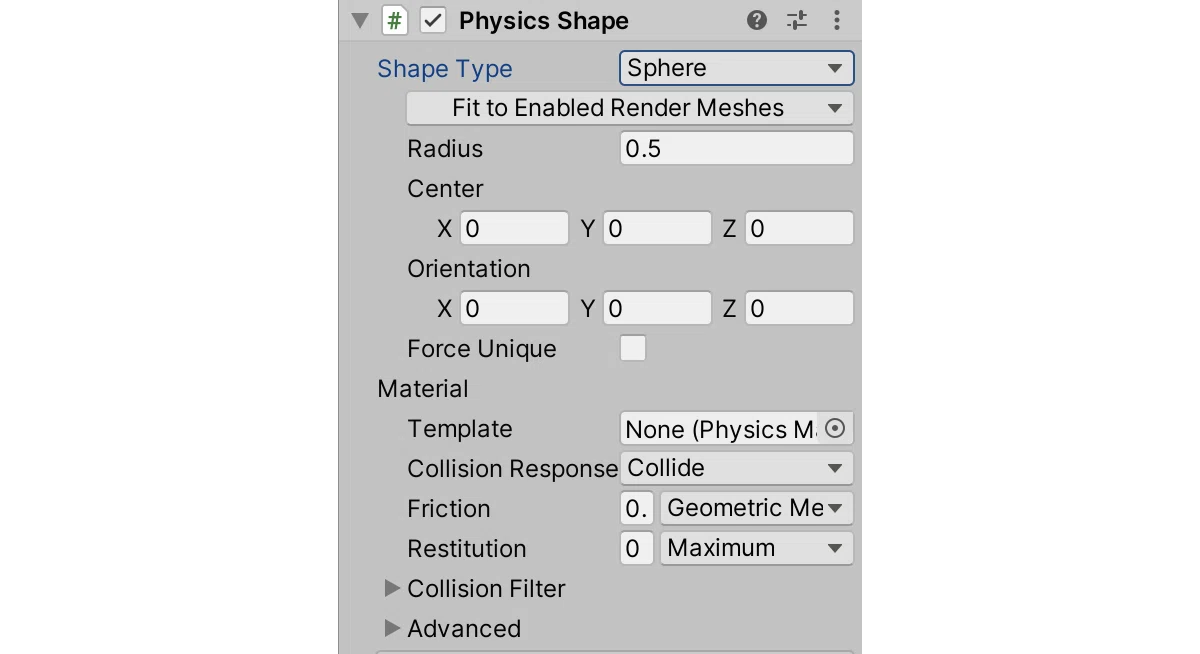Click the Shape Type label
The image size is (1200, 654).
pyautogui.click(x=445, y=69)
